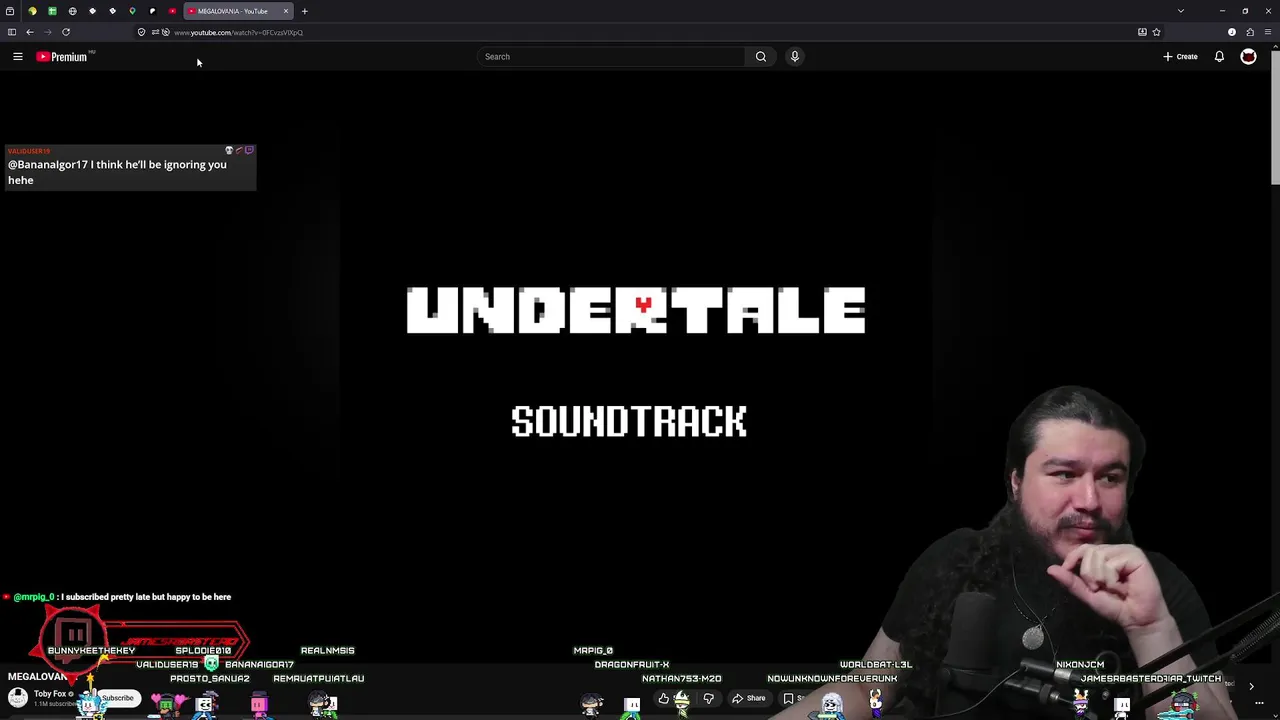Open the install/save page icon beside star
The height and width of the screenshot is (720, 1280).
point(1142,32)
